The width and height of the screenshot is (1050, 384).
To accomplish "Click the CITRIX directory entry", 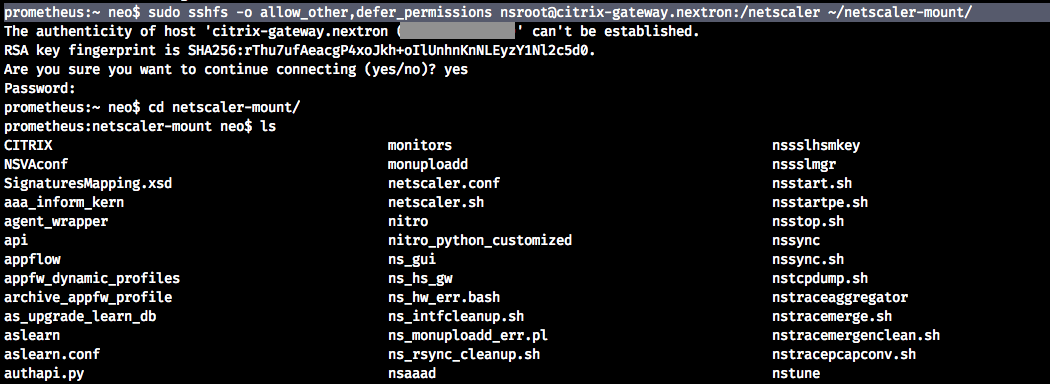I will [x=28, y=145].
